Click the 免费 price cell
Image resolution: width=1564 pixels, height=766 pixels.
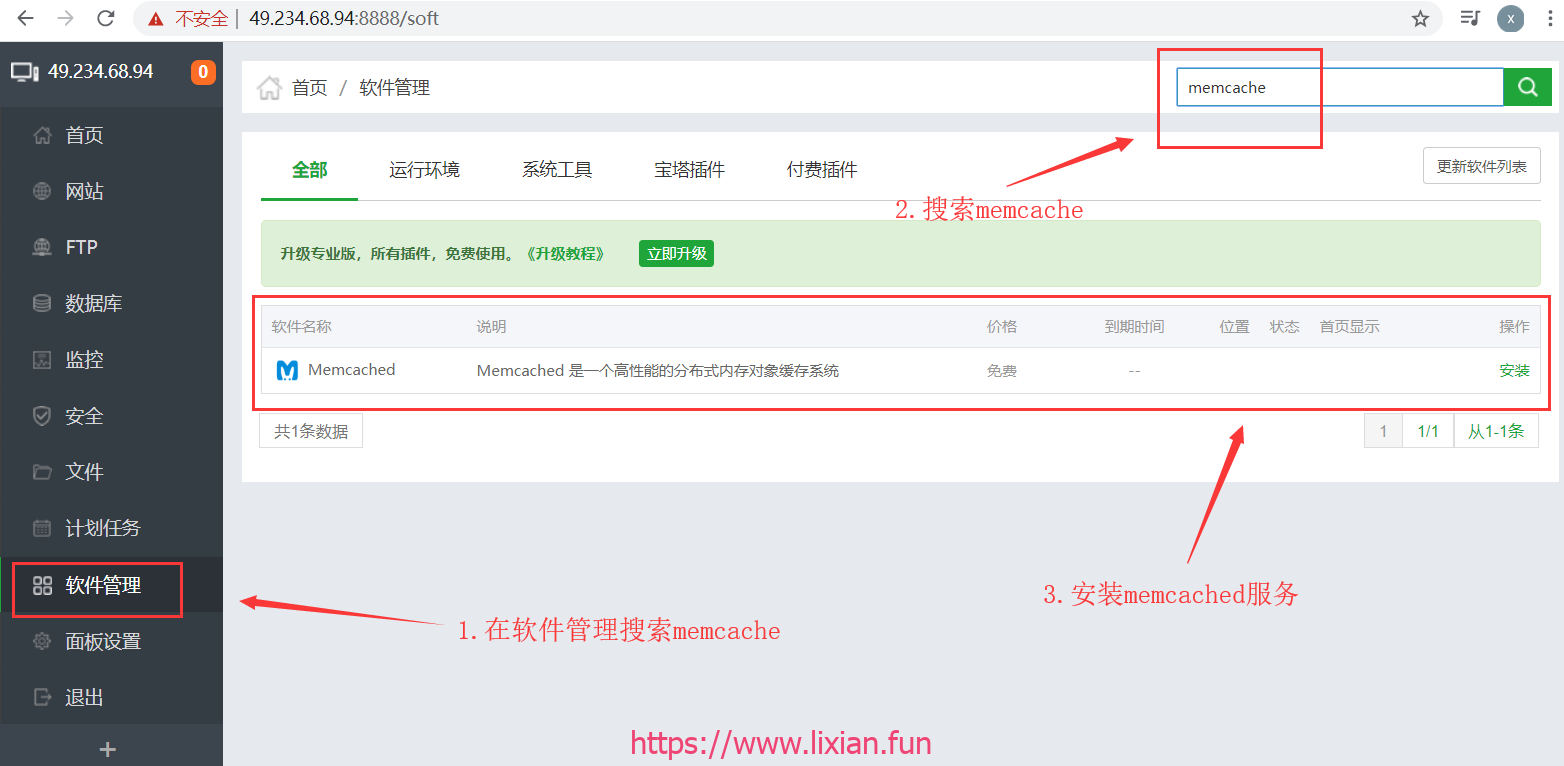tap(1002, 371)
